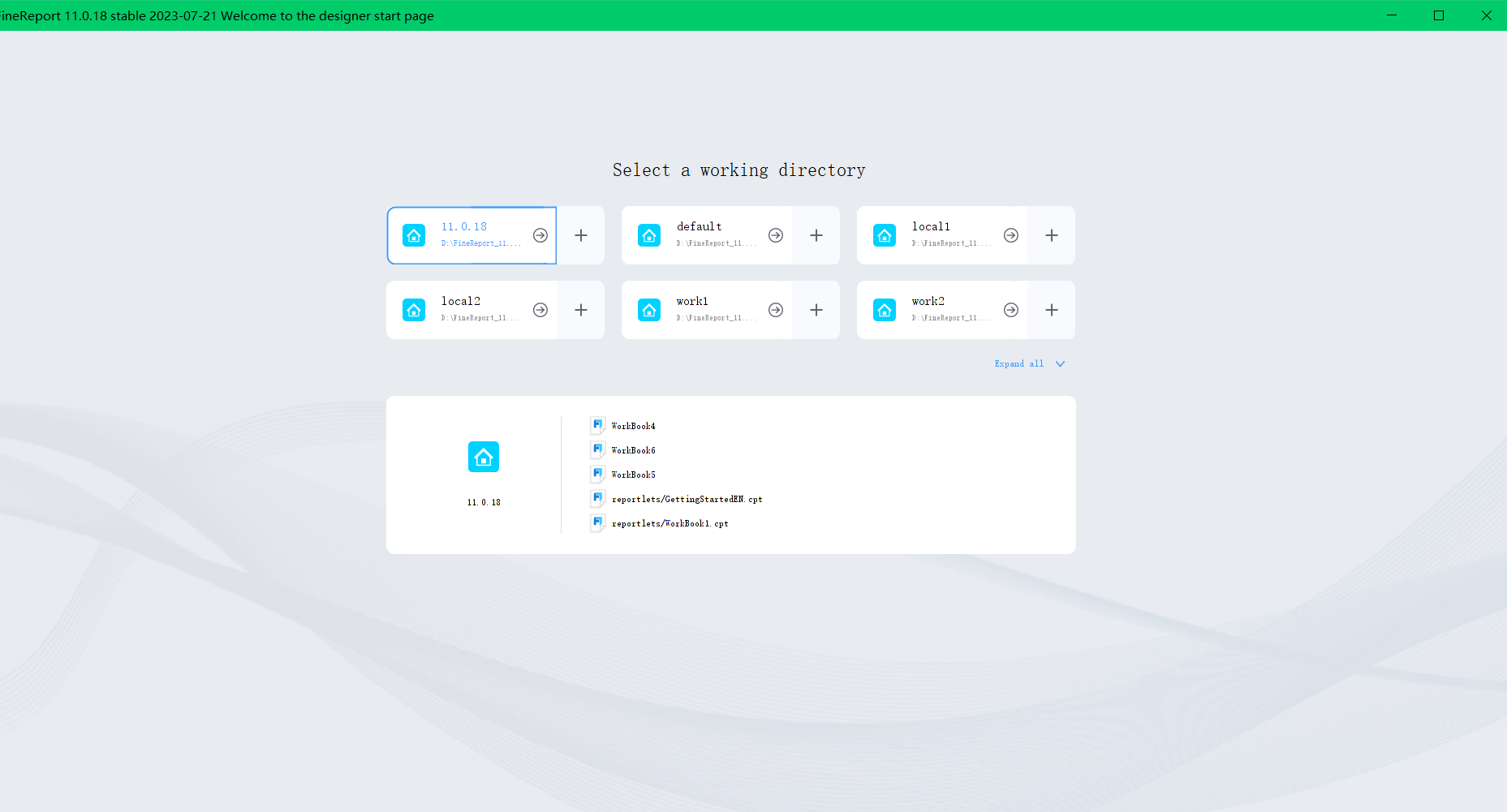Click the house icon of local2 card
1507x812 pixels.
pyautogui.click(x=414, y=310)
